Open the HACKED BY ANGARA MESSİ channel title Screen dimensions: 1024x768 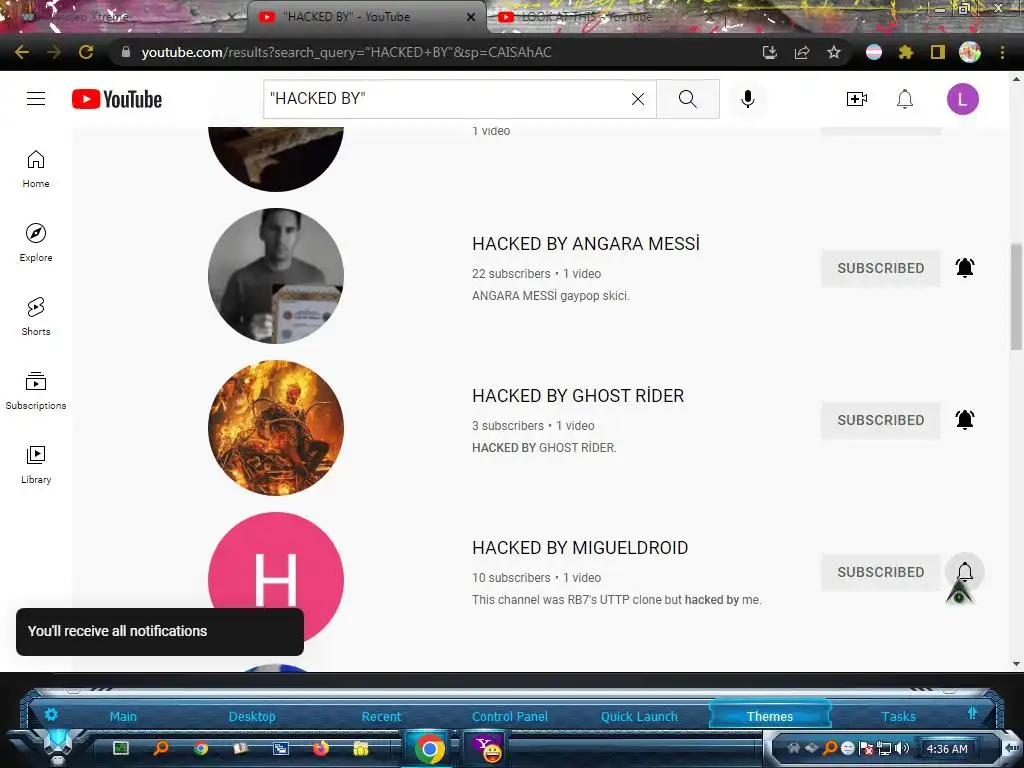(586, 244)
